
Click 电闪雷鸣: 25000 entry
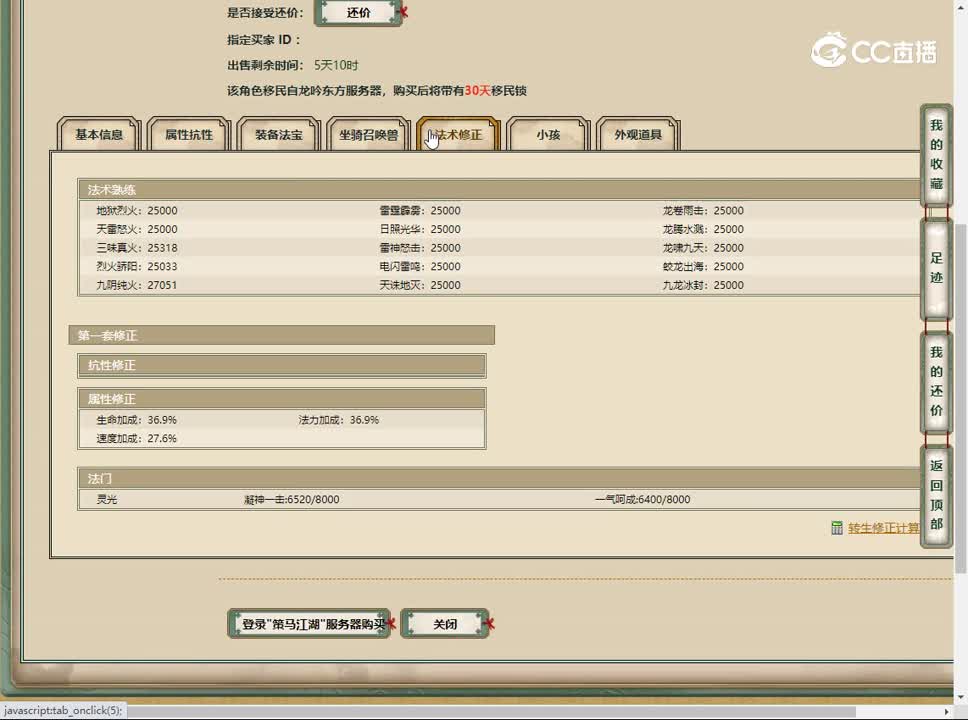(420, 266)
